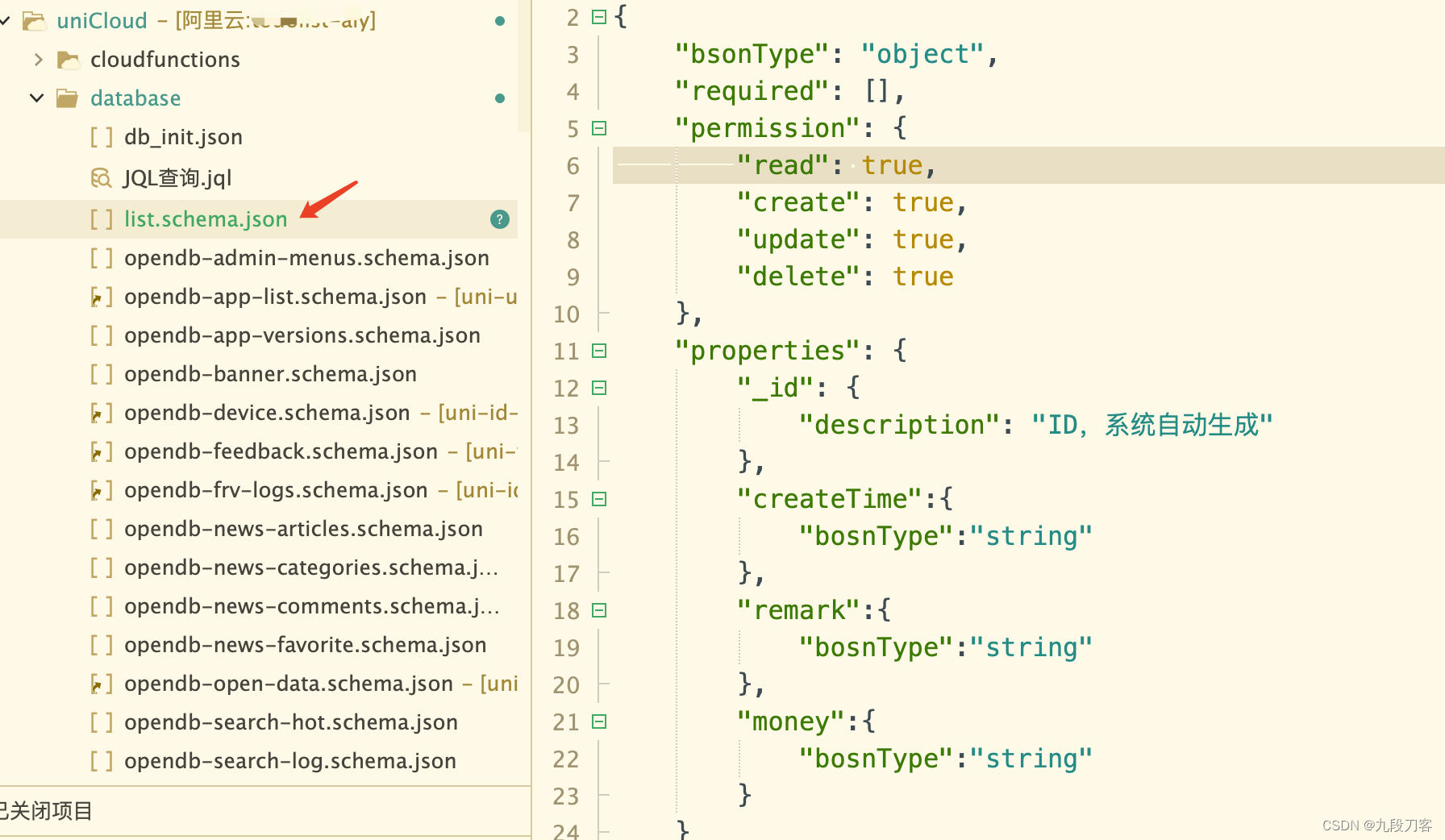Click the 已关闭项目 section header
This screenshot has width=1445, height=840.
coord(46,811)
